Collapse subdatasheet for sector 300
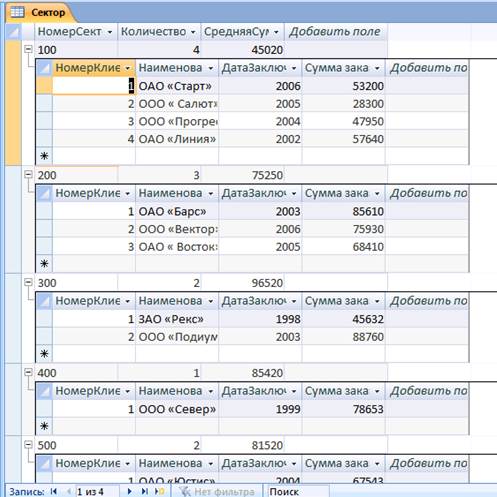The width and height of the screenshot is (497, 497). pyautogui.click(x=28, y=282)
